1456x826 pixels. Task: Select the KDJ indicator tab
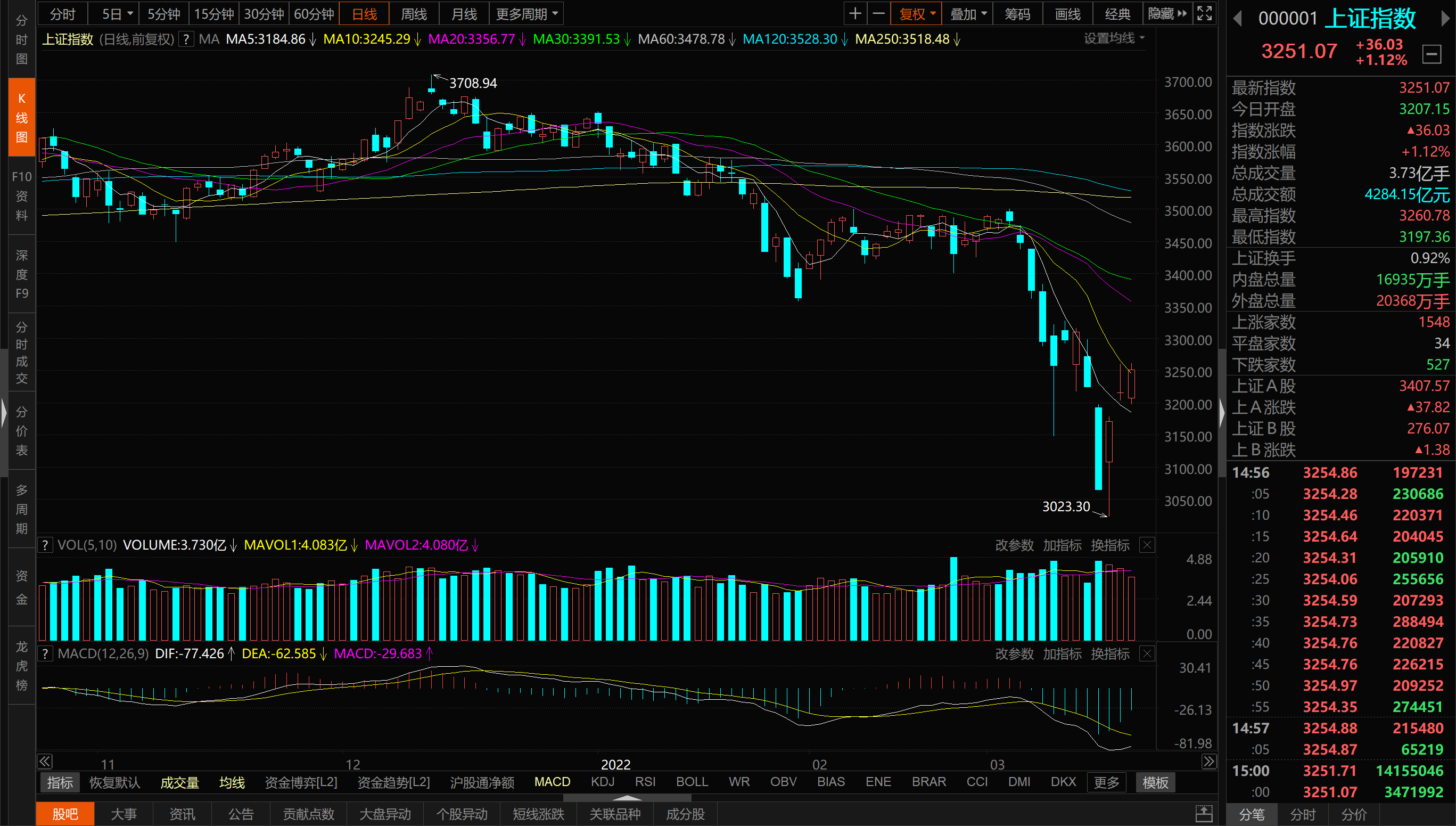[x=602, y=782]
